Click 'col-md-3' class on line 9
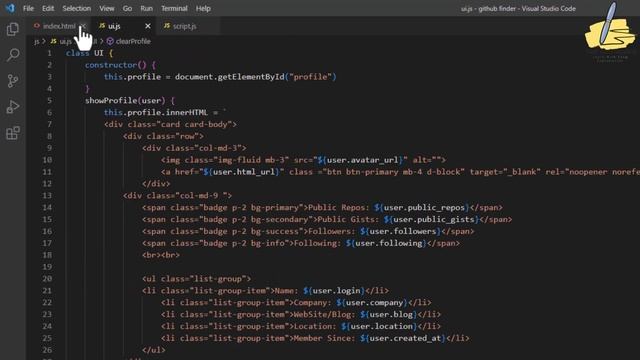Screen dimensions: 640x360 point(220,148)
